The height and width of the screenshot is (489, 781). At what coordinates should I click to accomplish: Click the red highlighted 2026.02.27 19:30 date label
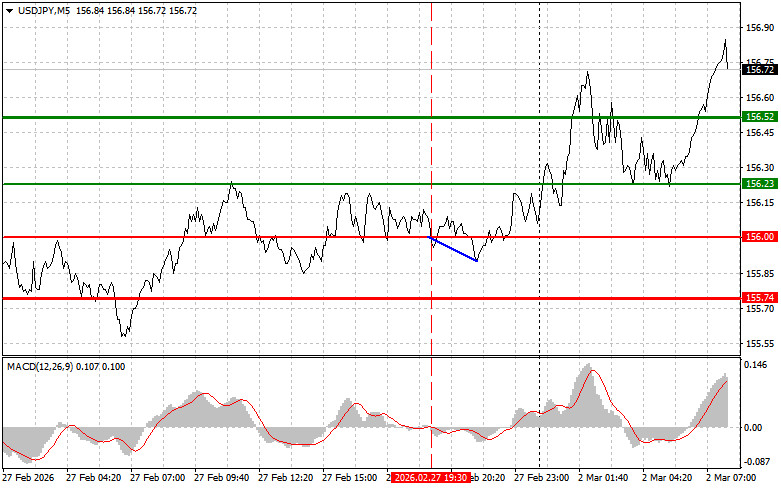(x=430, y=479)
